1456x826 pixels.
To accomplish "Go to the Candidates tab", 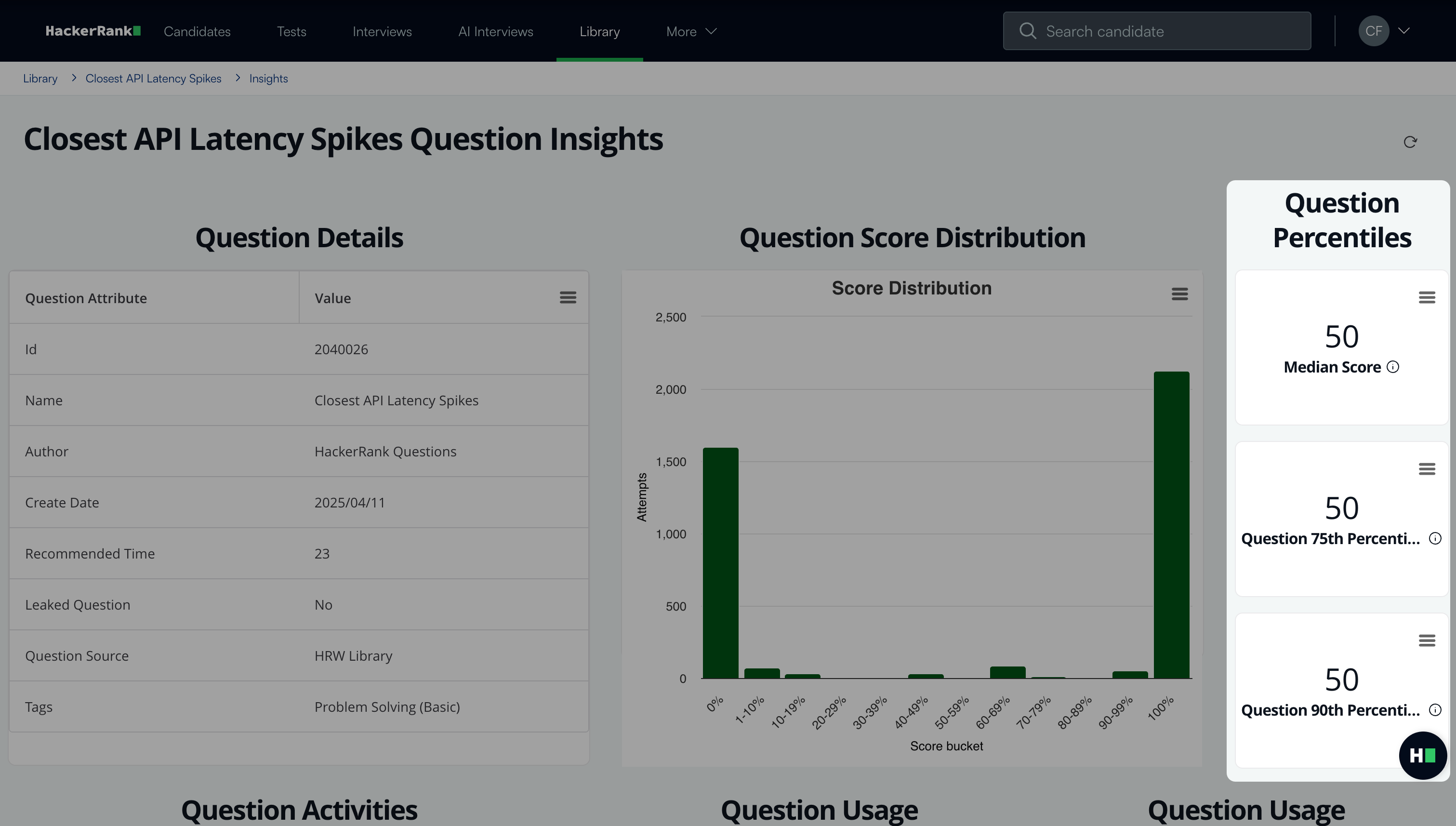I will 197,31.
